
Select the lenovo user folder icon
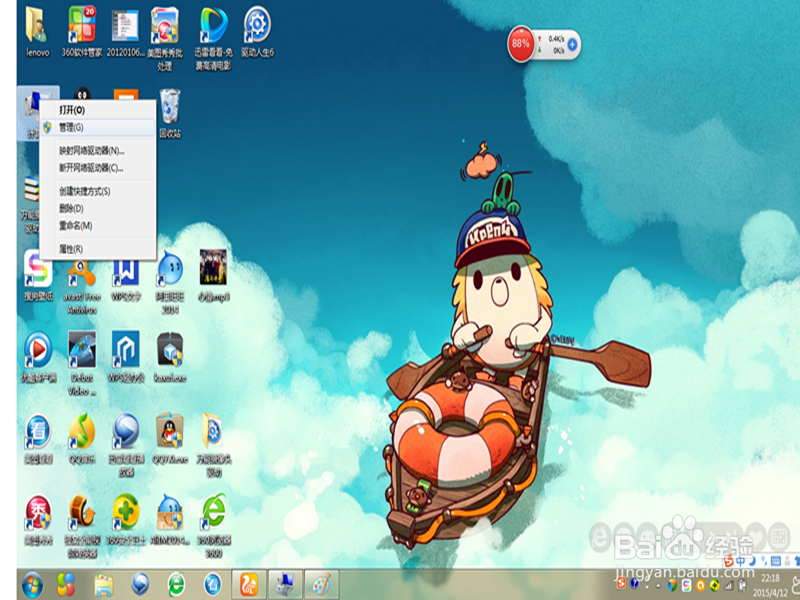pyautogui.click(x=38, y=32)
